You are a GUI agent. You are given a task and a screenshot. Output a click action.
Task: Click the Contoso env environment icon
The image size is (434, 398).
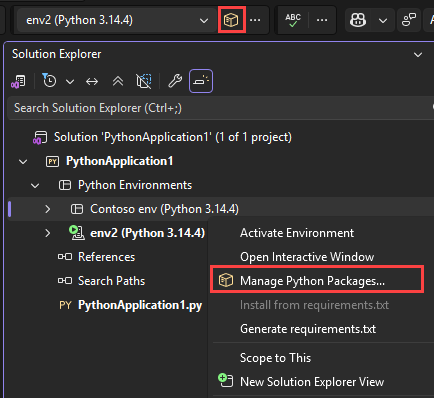point(77,209)
